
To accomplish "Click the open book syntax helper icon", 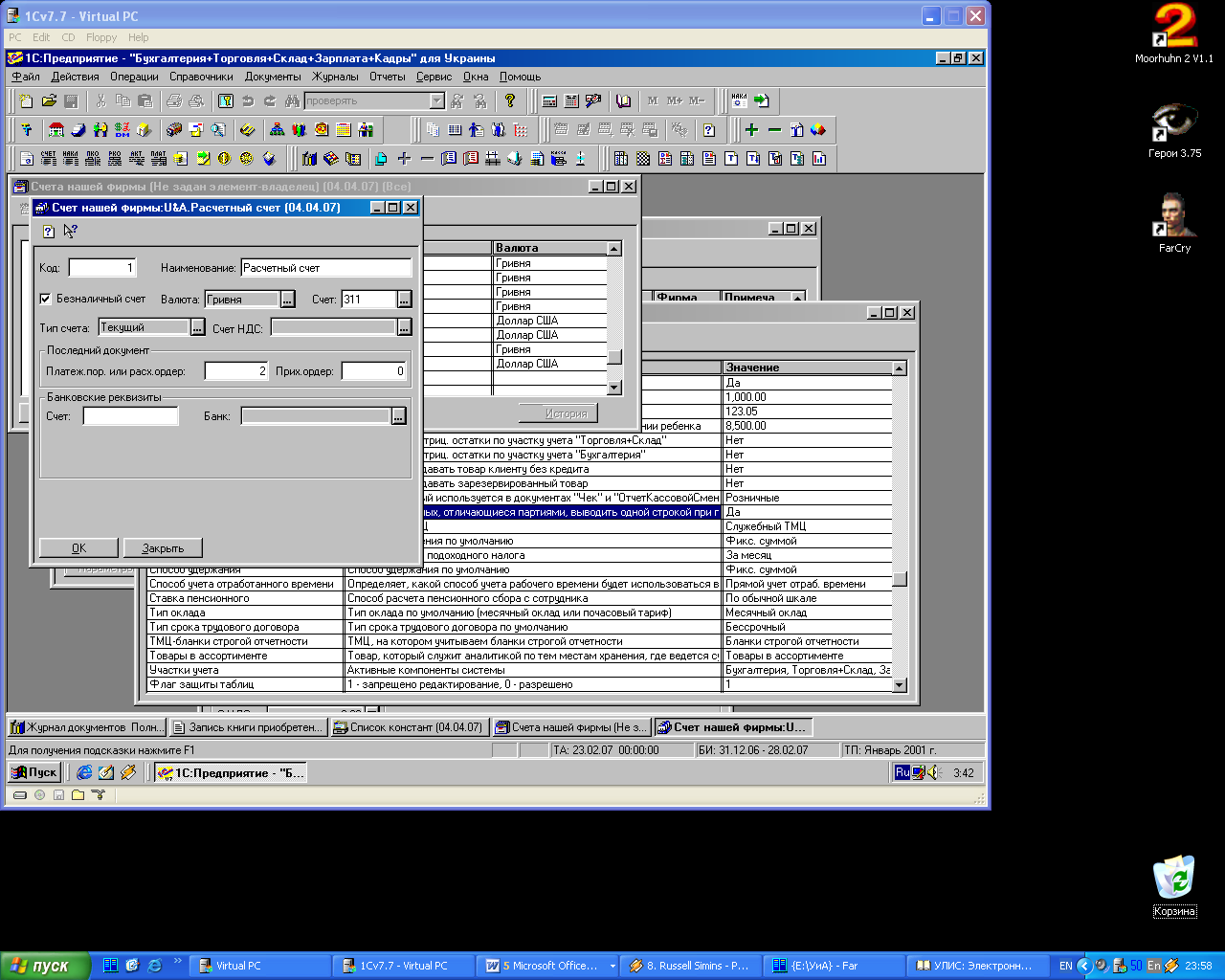I will point(624,100).
